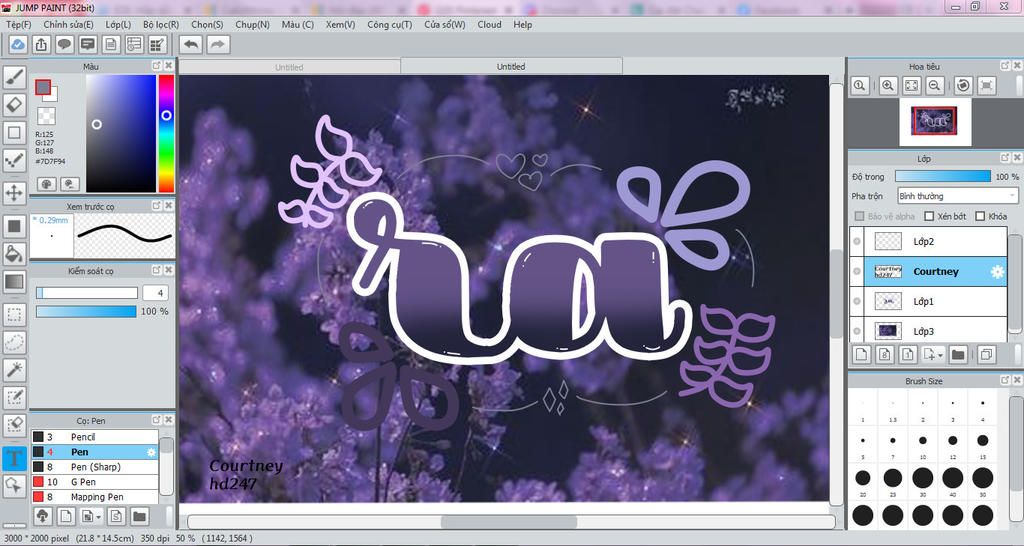Viewport: 1024px width, 546px height.
Task: Select the Select Eraser tool
Action: coord(14,425)
